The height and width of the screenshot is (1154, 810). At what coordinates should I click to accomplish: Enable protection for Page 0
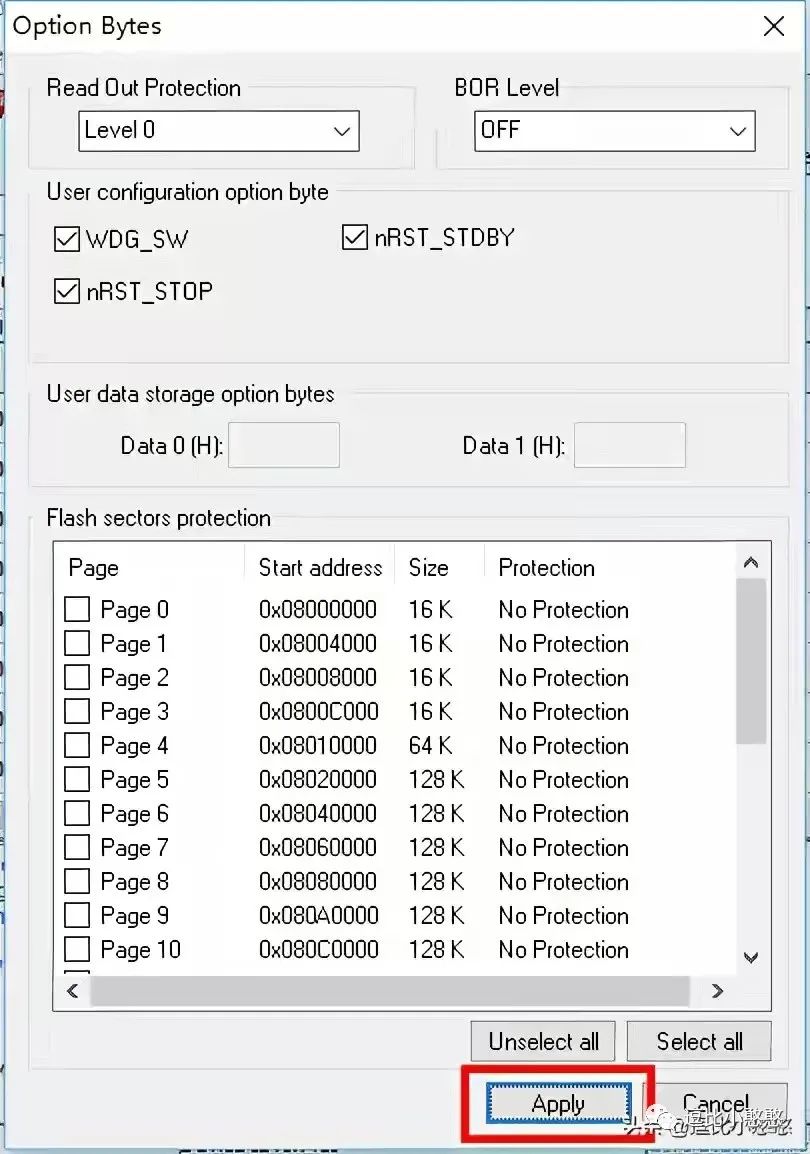click(77, 610)
